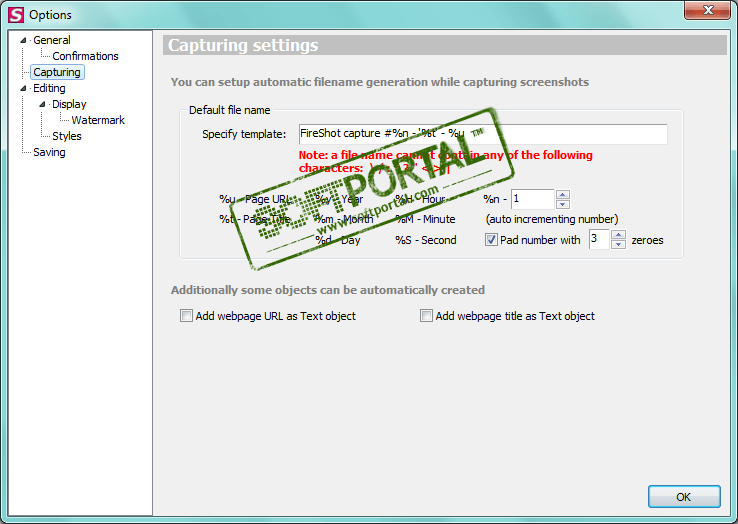Enable Add webpage title as Text object
The image size is (738, 524).
(426, 315)
